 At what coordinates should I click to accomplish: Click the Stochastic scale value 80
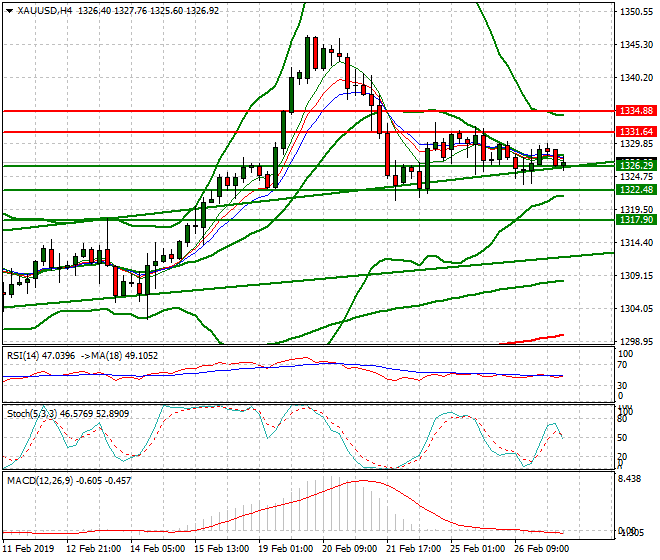click(x=622, y=419)
